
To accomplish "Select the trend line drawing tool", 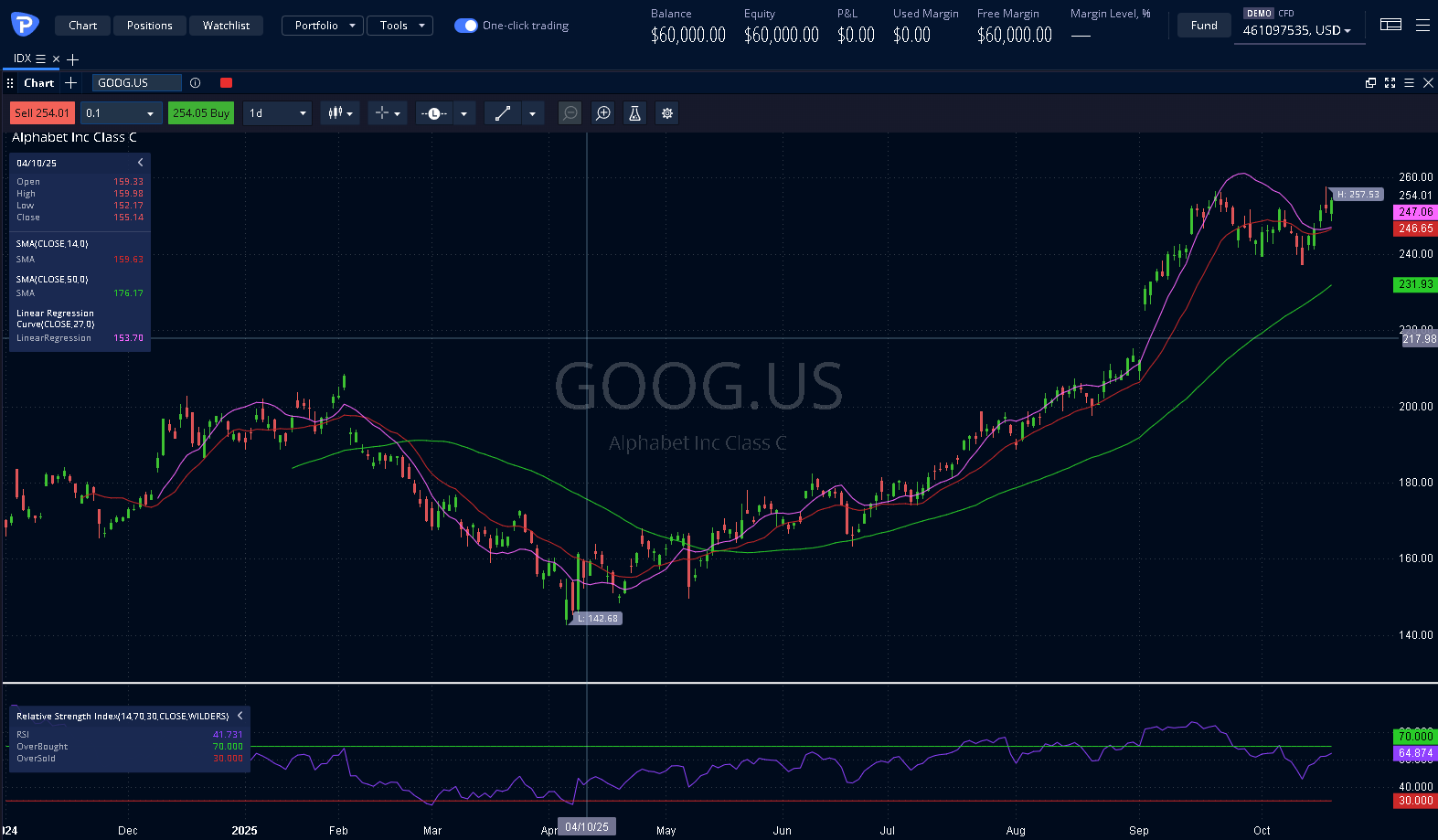I will pos(503,113).
